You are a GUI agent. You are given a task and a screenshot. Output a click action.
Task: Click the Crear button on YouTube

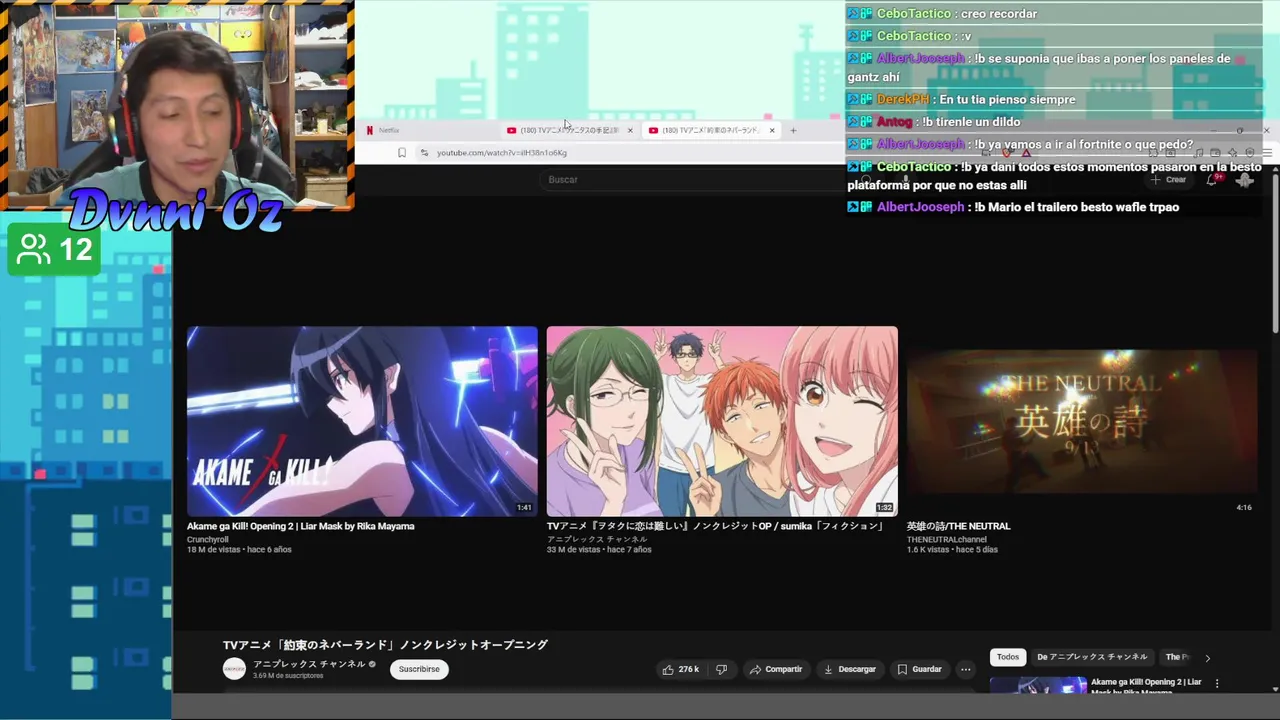point(1170,180)
